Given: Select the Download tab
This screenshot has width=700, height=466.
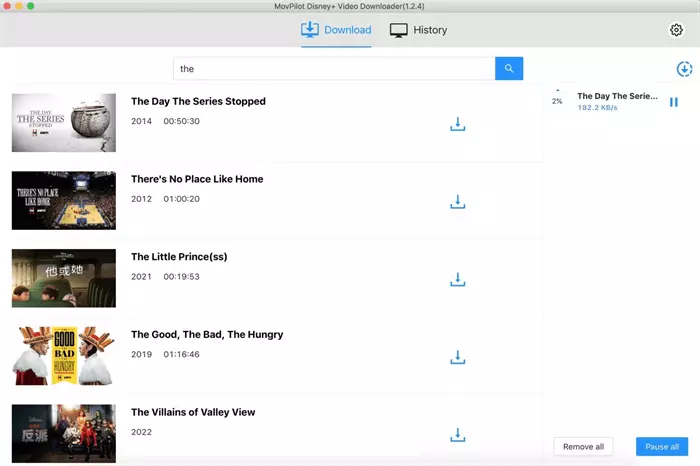Looking at the screenshot, I should pyautogui.click(x=336, y=30).
